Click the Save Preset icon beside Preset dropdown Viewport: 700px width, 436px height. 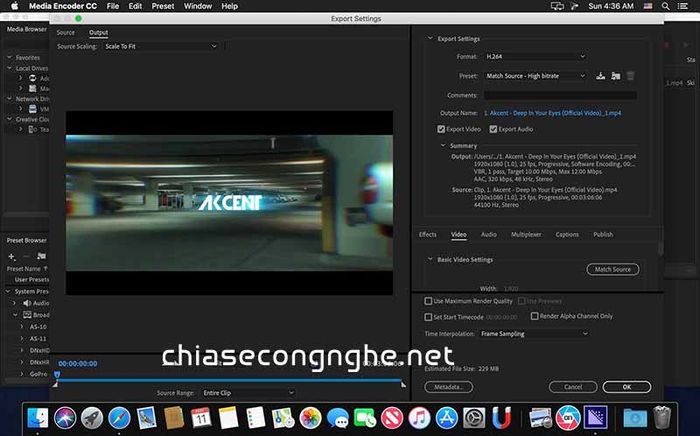point(600,76)
